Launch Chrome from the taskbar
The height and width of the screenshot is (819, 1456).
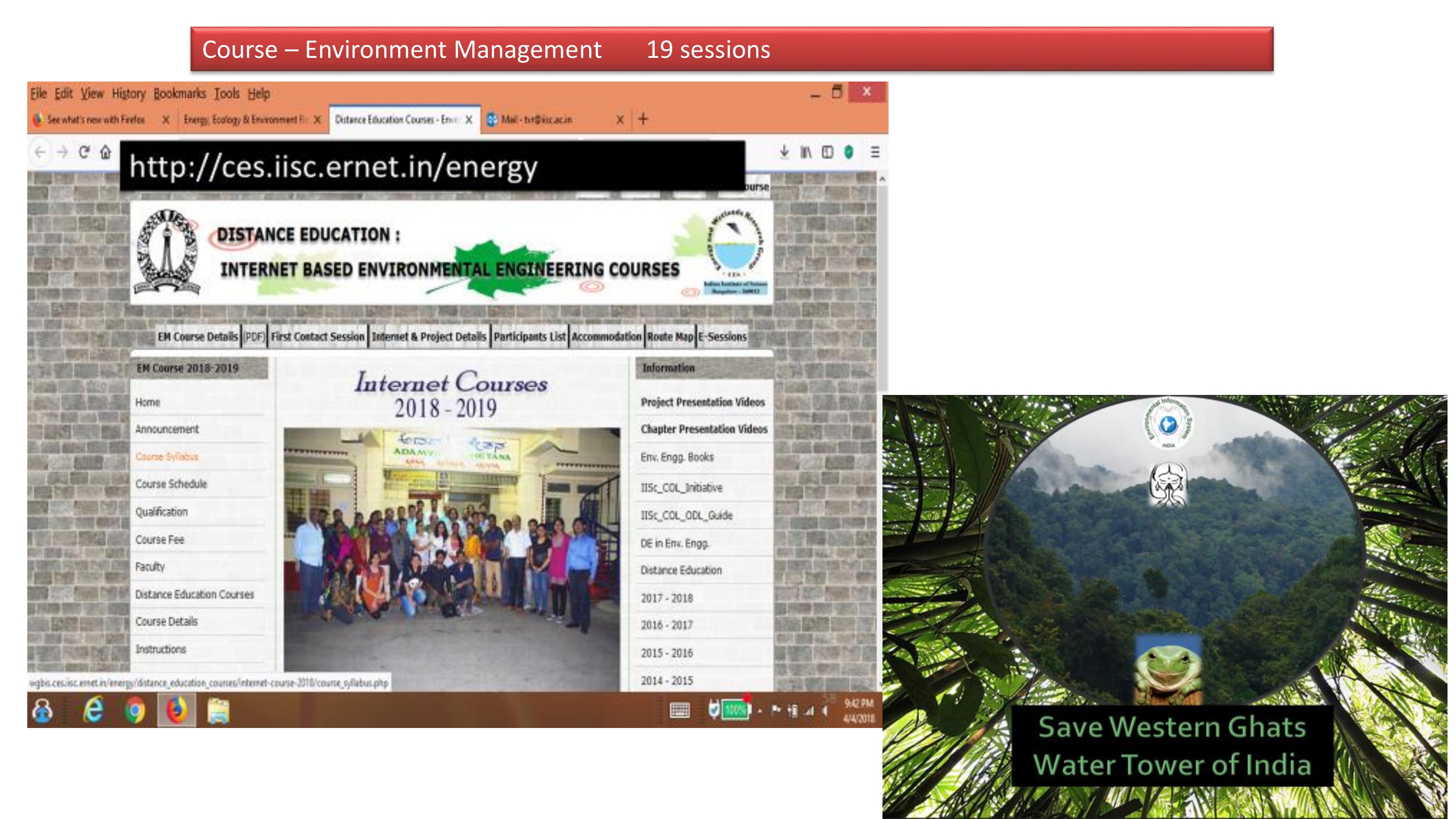pos(135,711)
